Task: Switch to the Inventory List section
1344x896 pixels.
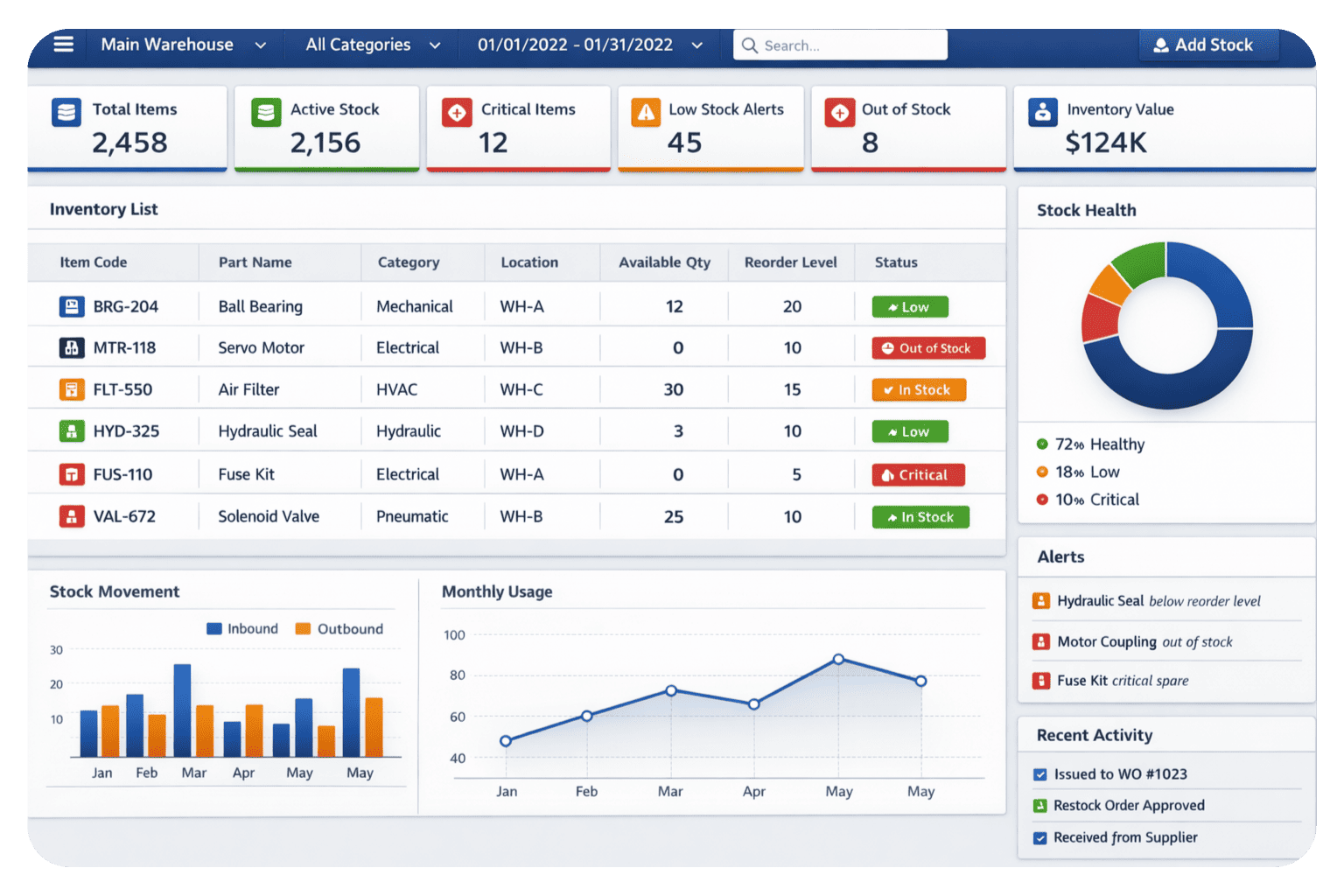Action: 103,209
